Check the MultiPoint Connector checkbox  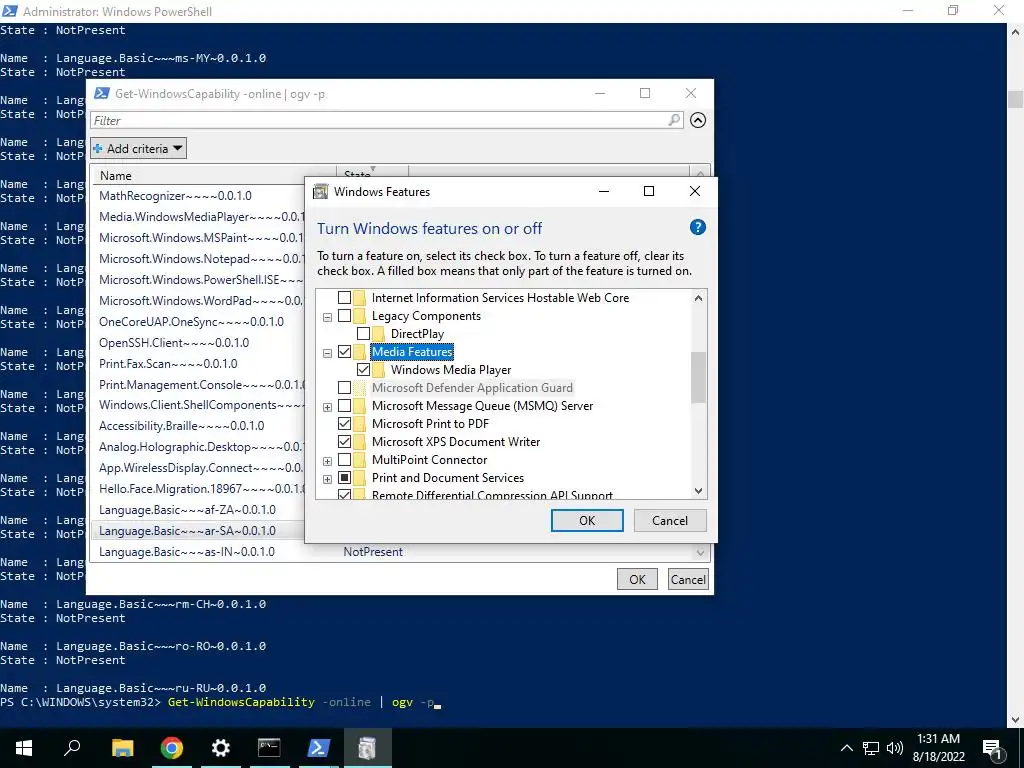tap(344, 460)
